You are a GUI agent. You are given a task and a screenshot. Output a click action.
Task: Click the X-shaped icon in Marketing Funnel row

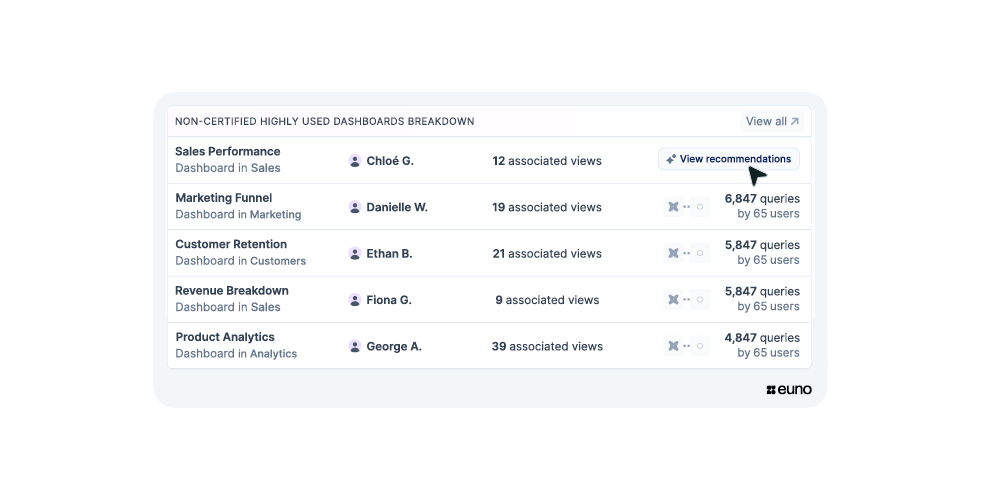673,207
